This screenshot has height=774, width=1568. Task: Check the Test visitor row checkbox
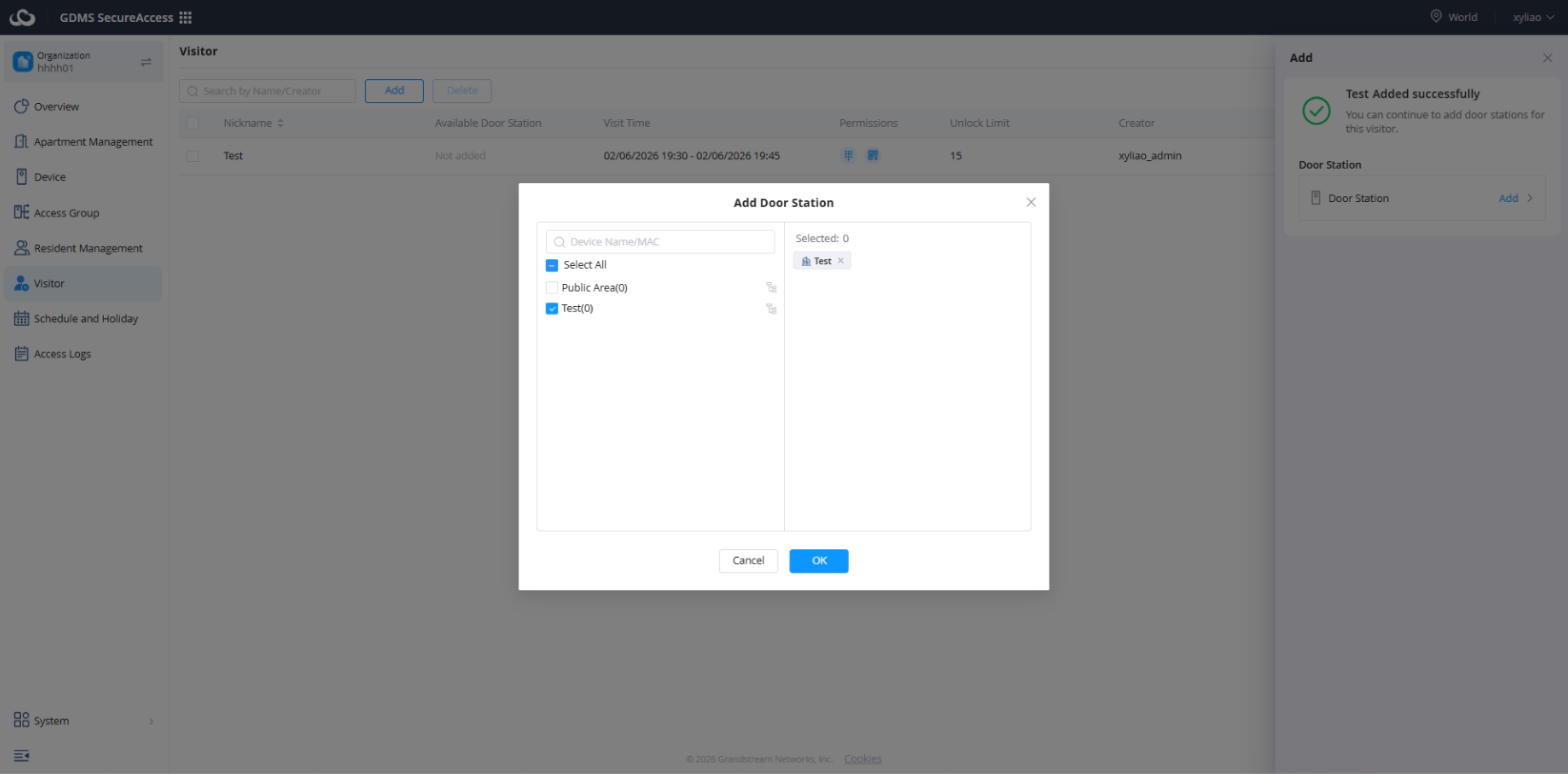pos(192,155)
